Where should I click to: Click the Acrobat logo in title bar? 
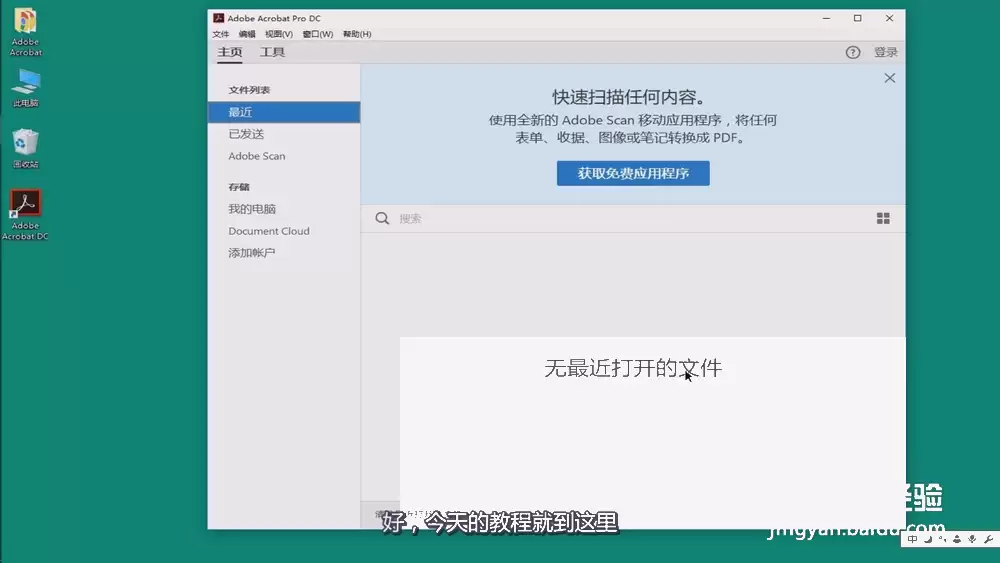click(219, 18)
